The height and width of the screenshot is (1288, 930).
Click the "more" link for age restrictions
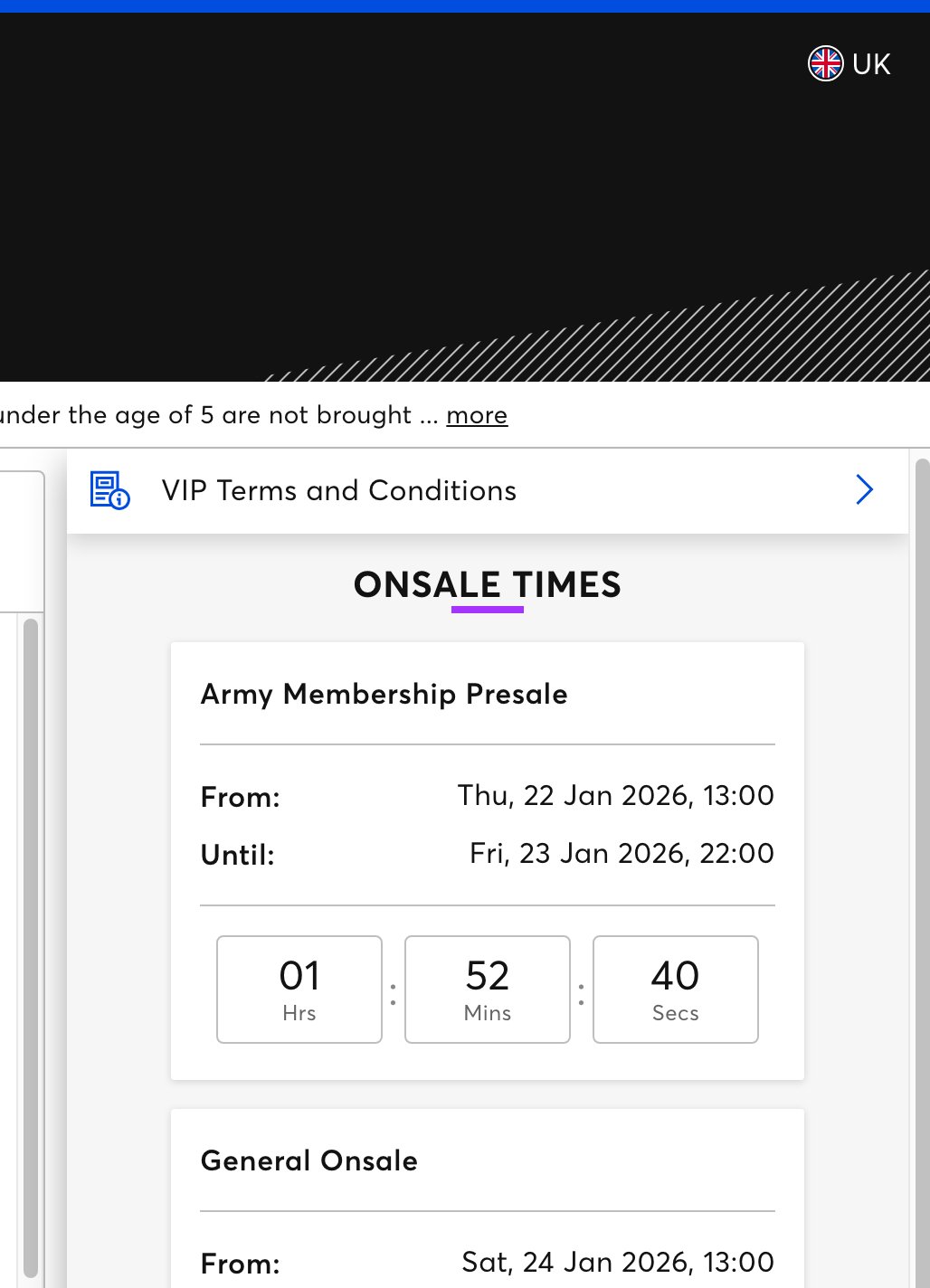point(477,415)
